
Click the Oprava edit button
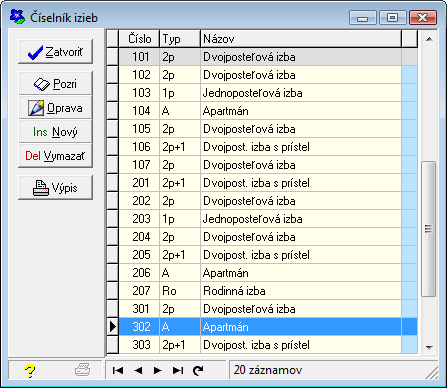click(55, 108)
